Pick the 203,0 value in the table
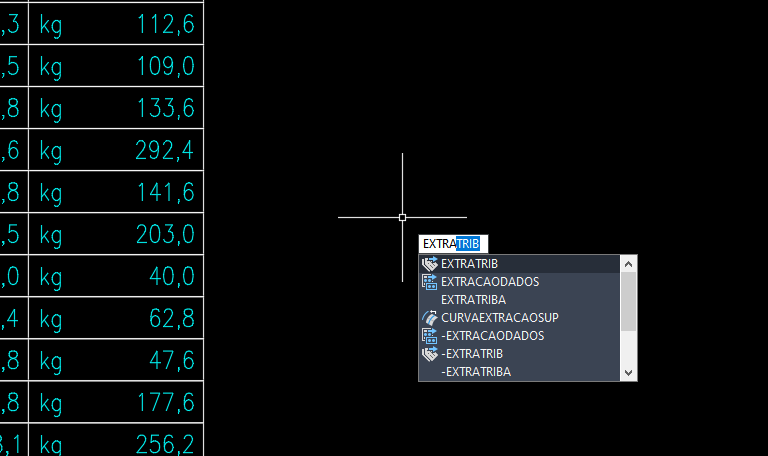 [x=165, y=234]
